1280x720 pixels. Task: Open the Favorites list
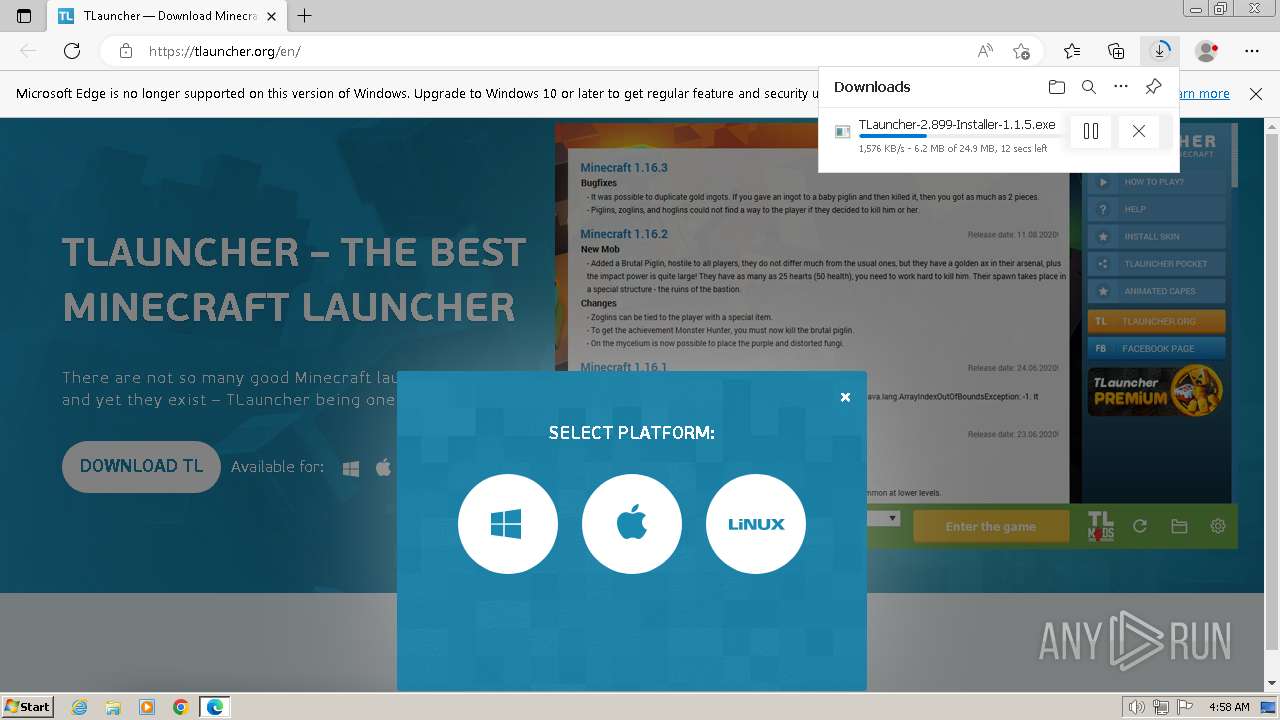point(1072,51)
